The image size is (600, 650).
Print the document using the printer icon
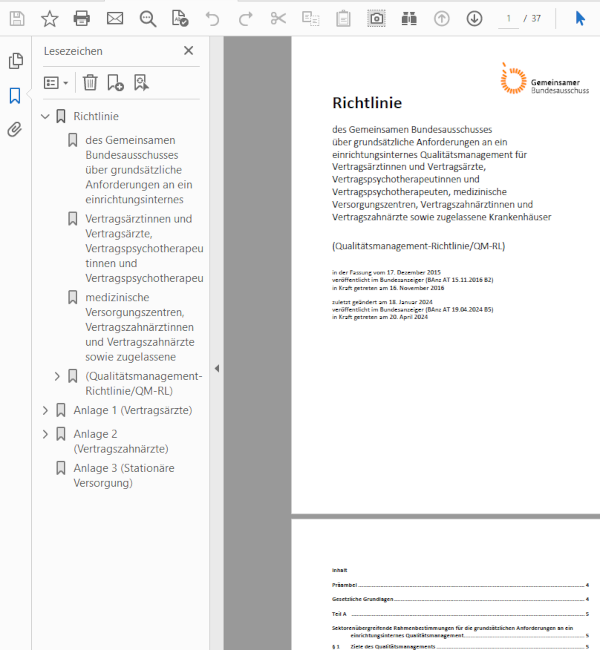(x=82, y=18)
